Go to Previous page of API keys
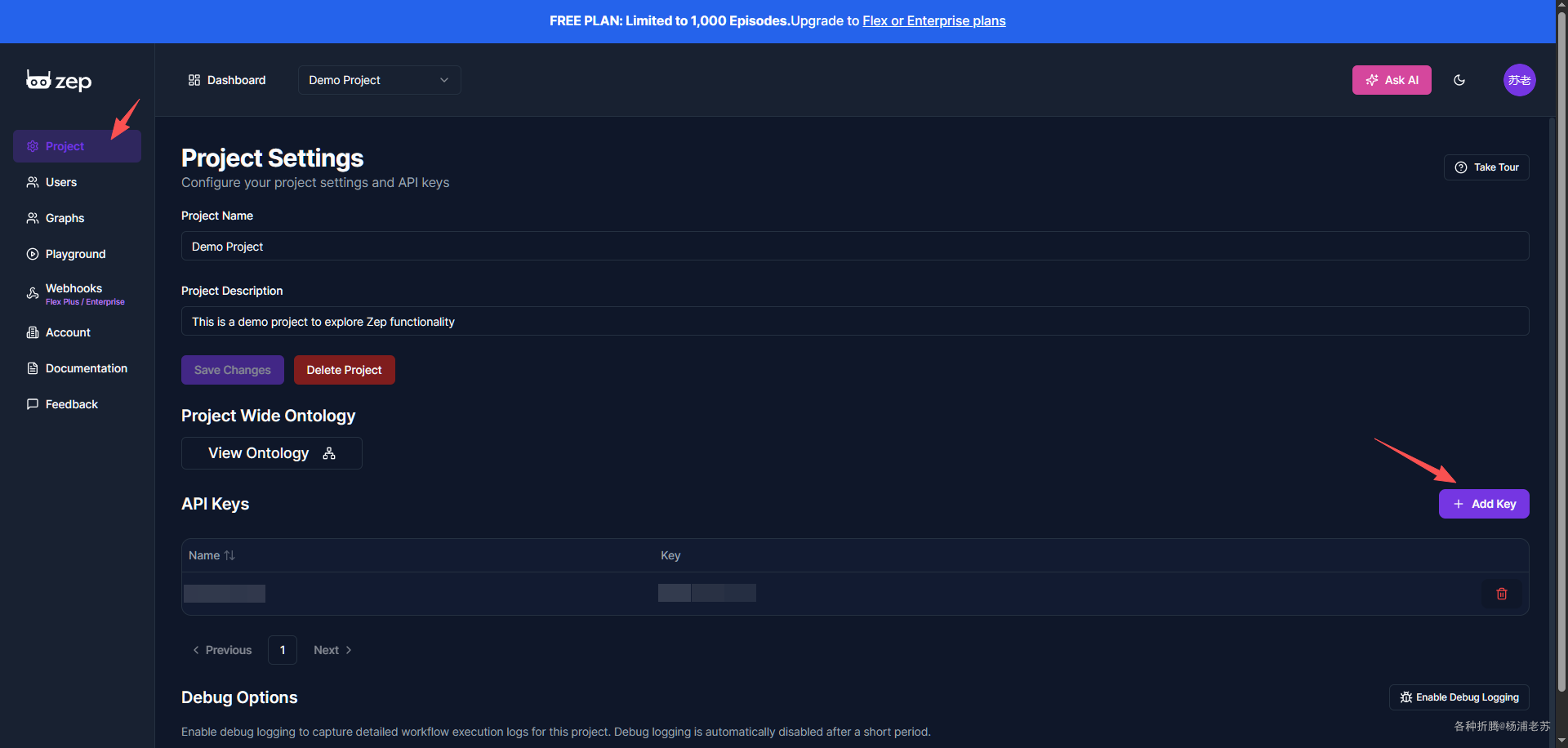Viewport: 1568px width, 748px height. pyautogui.click(x=222, y=650)
